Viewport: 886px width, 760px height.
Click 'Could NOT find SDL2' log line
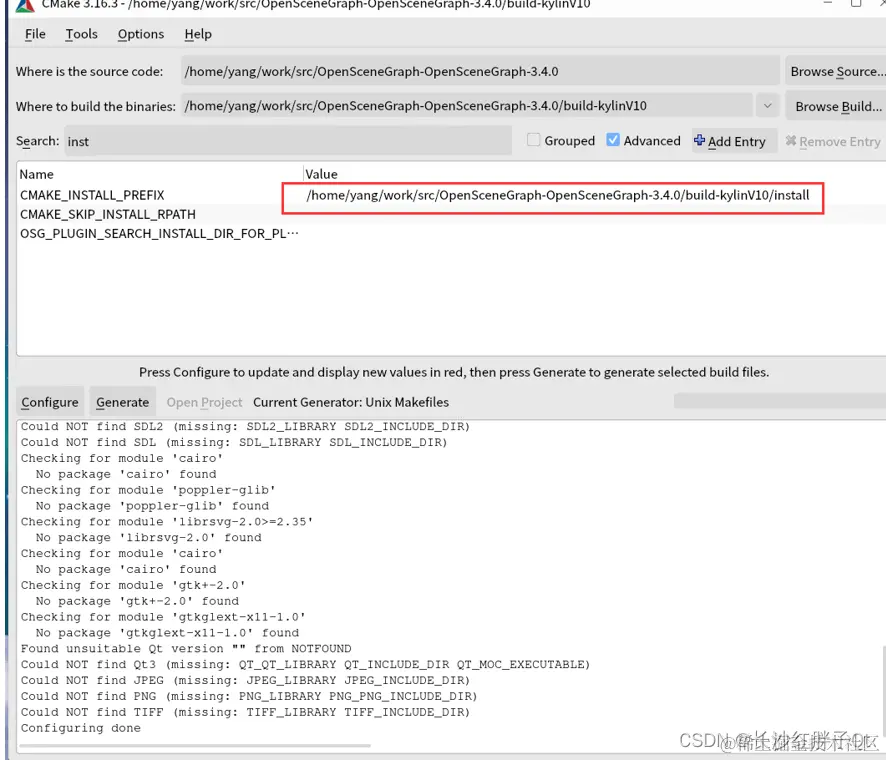coord(245,426)
